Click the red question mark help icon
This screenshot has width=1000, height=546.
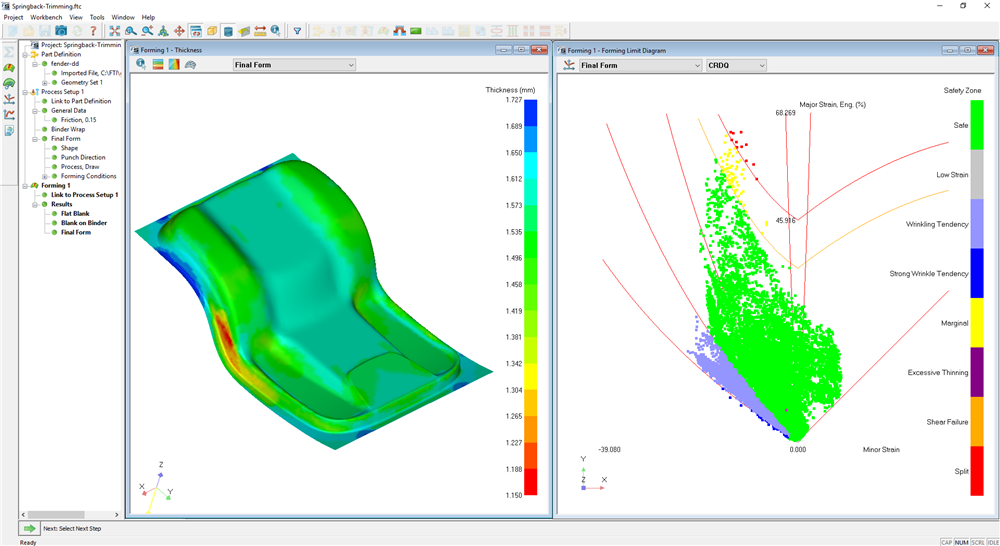coord(93,31)
